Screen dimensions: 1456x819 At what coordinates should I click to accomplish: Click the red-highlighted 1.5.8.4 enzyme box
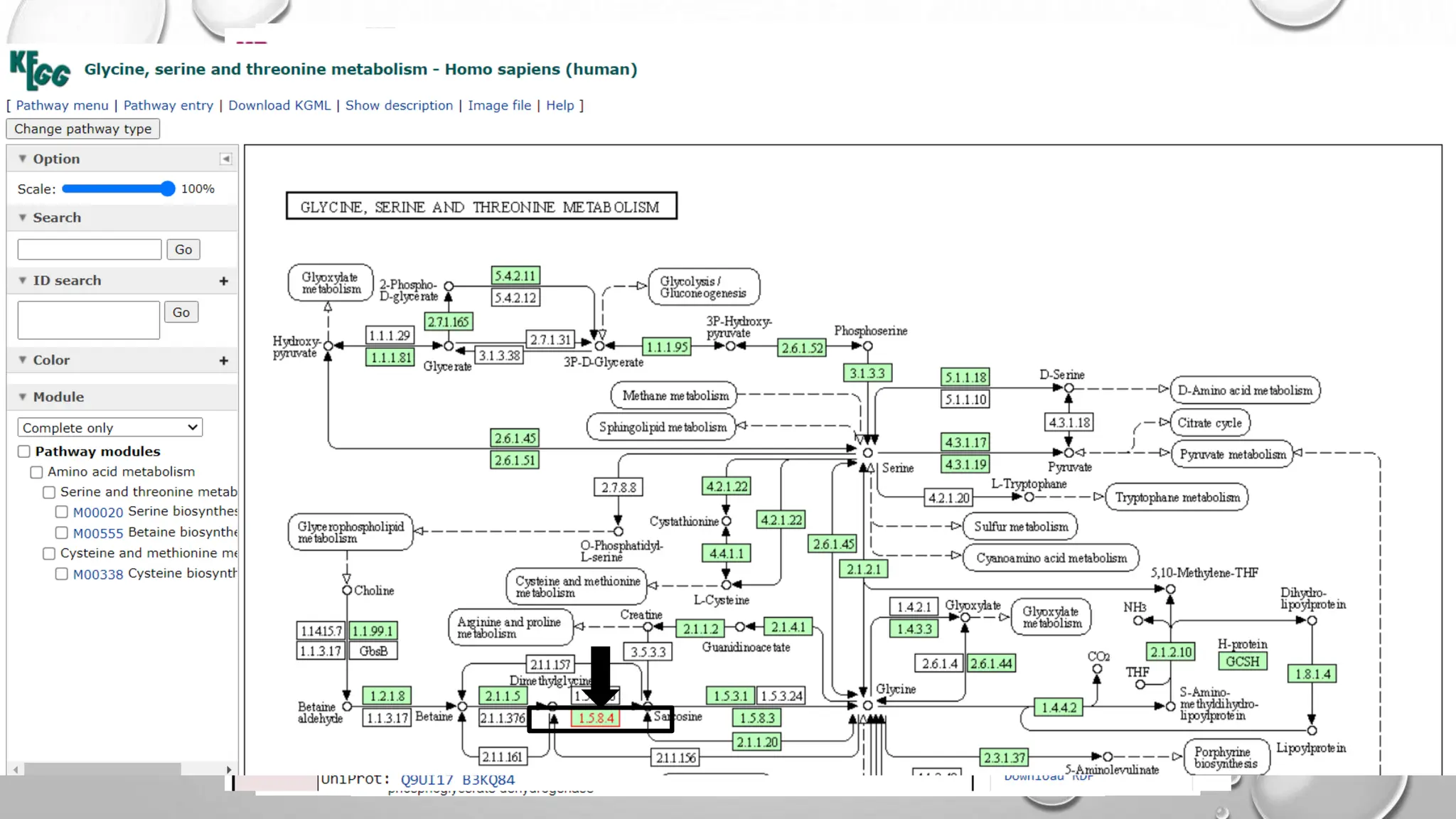(596, 718)
